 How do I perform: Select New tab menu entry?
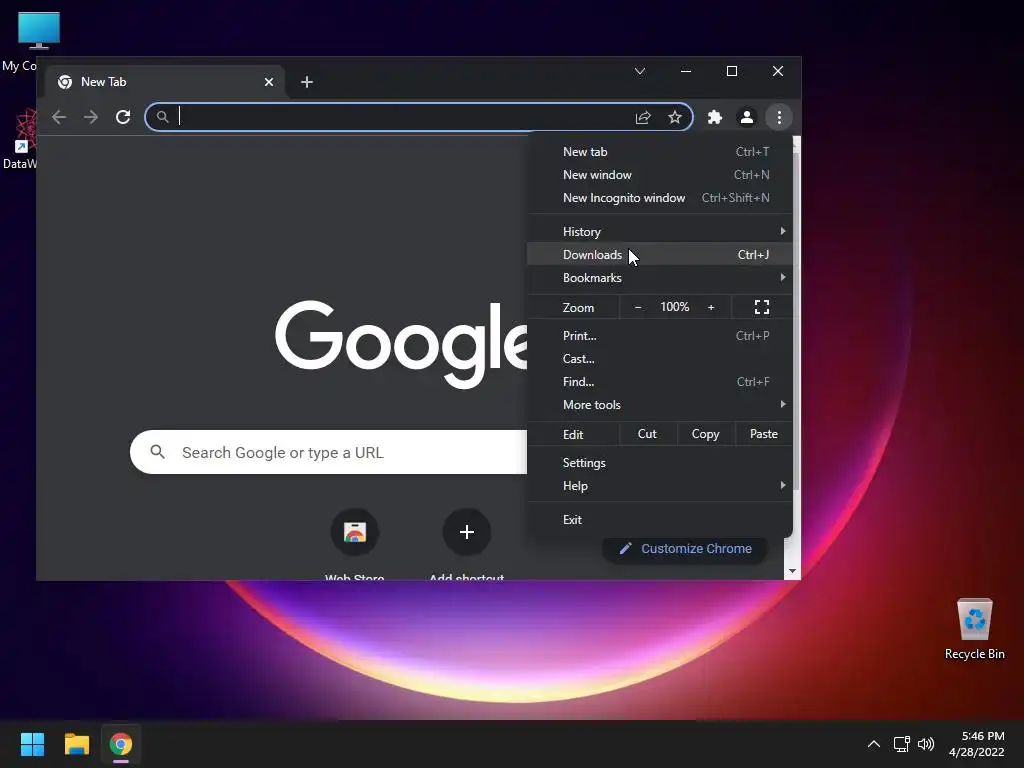(x=660, y=152)
